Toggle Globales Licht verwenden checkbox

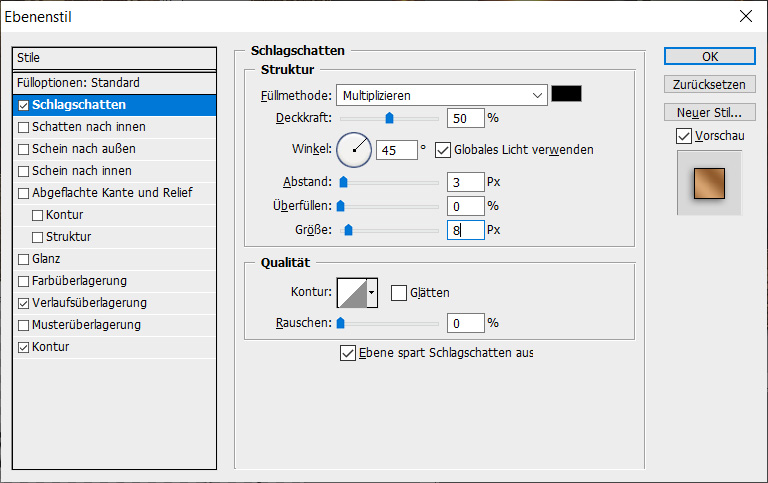[443, 150]
